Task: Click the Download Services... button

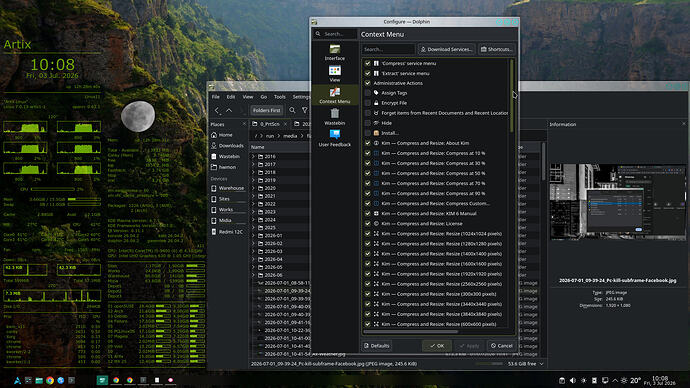Action: coord(446,49)
